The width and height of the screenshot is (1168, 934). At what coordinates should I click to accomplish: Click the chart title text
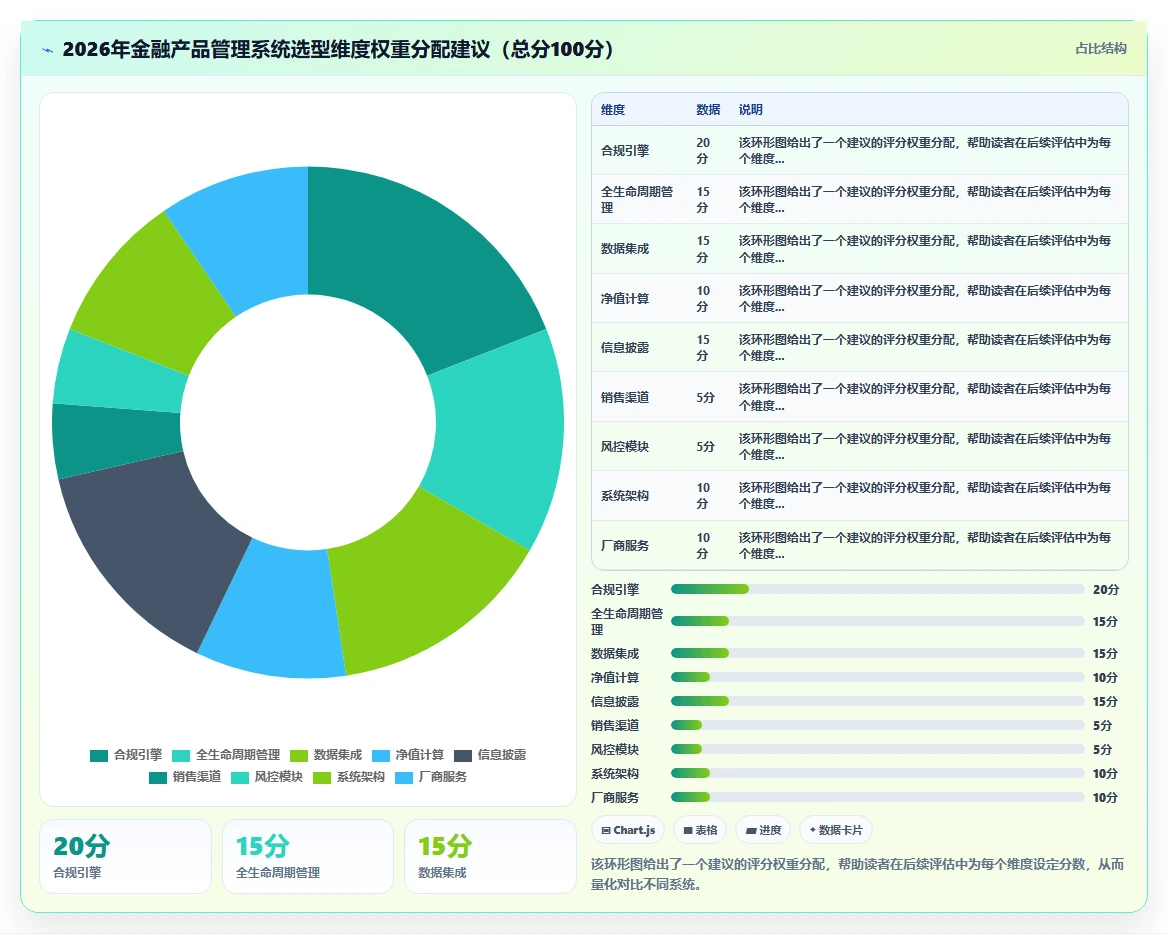pyautogui.click(x=338, y=49)
